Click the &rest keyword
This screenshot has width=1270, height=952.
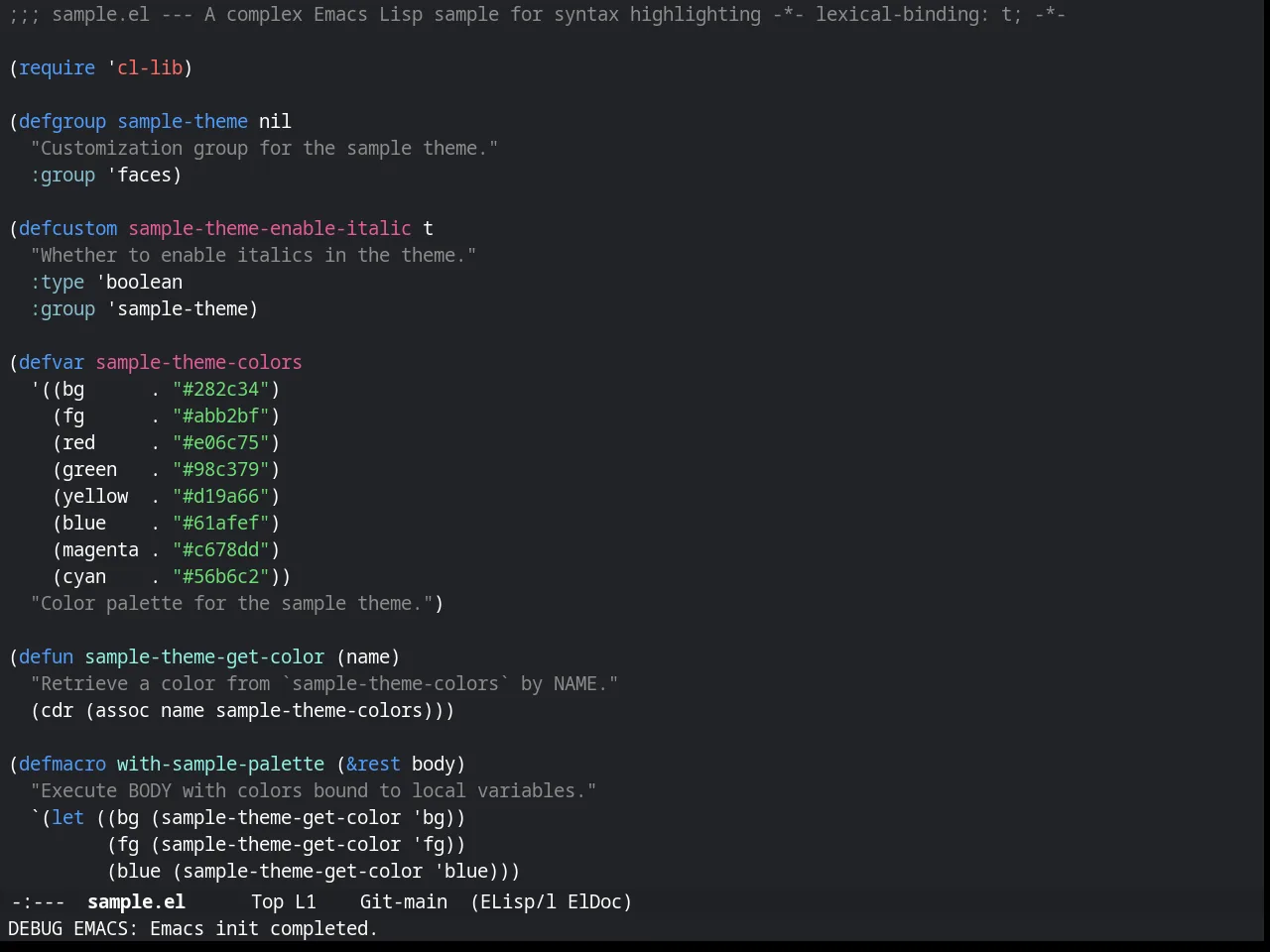pos(373,764)
